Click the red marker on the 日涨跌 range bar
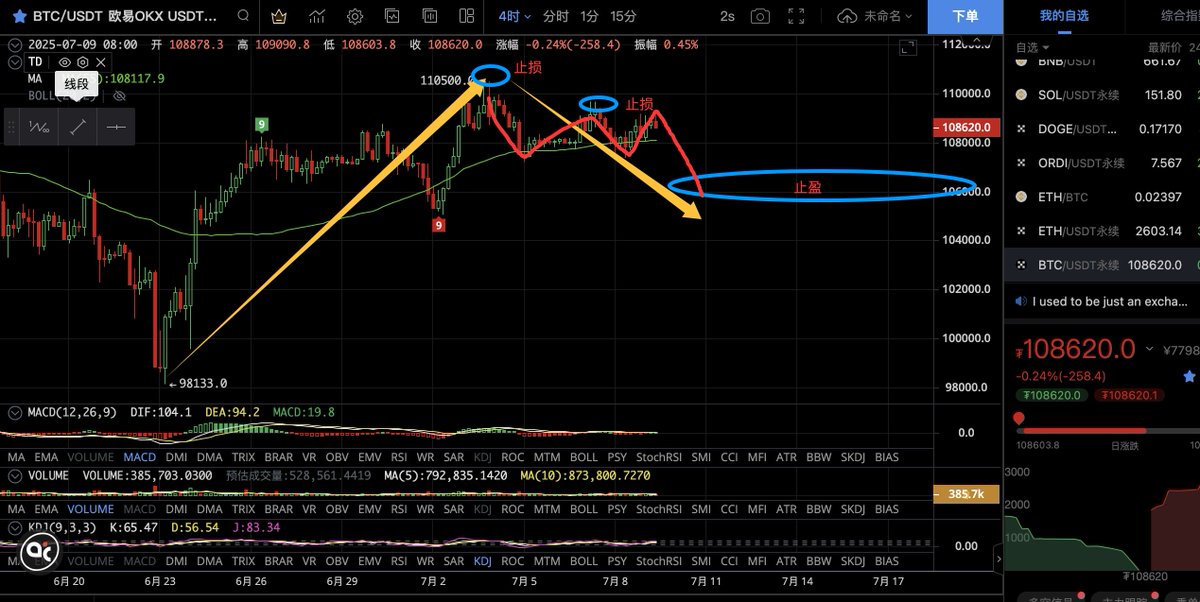This screenshot has height=602, width=1200. point(1019,418)
